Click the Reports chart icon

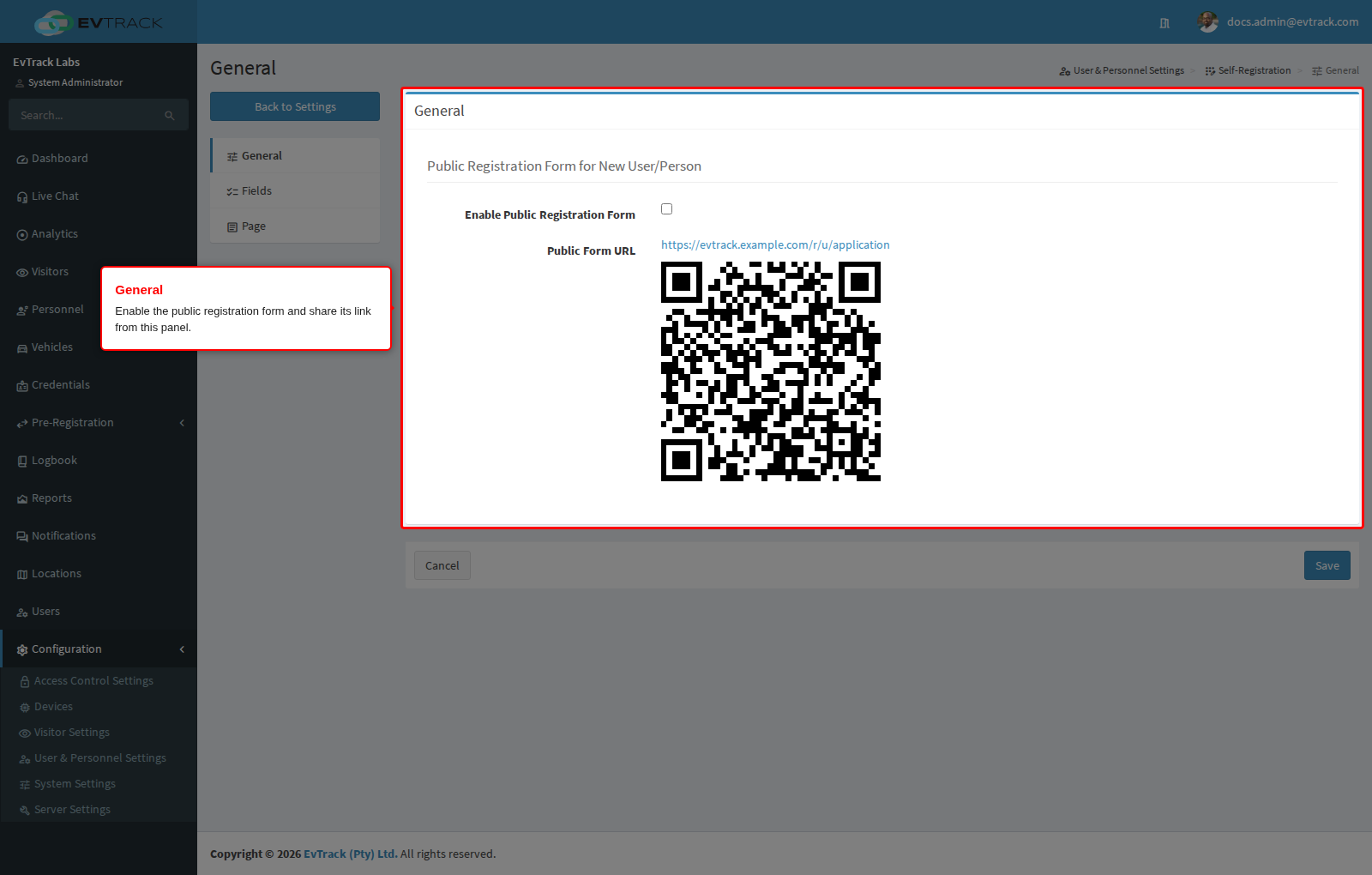pos(22,499)
